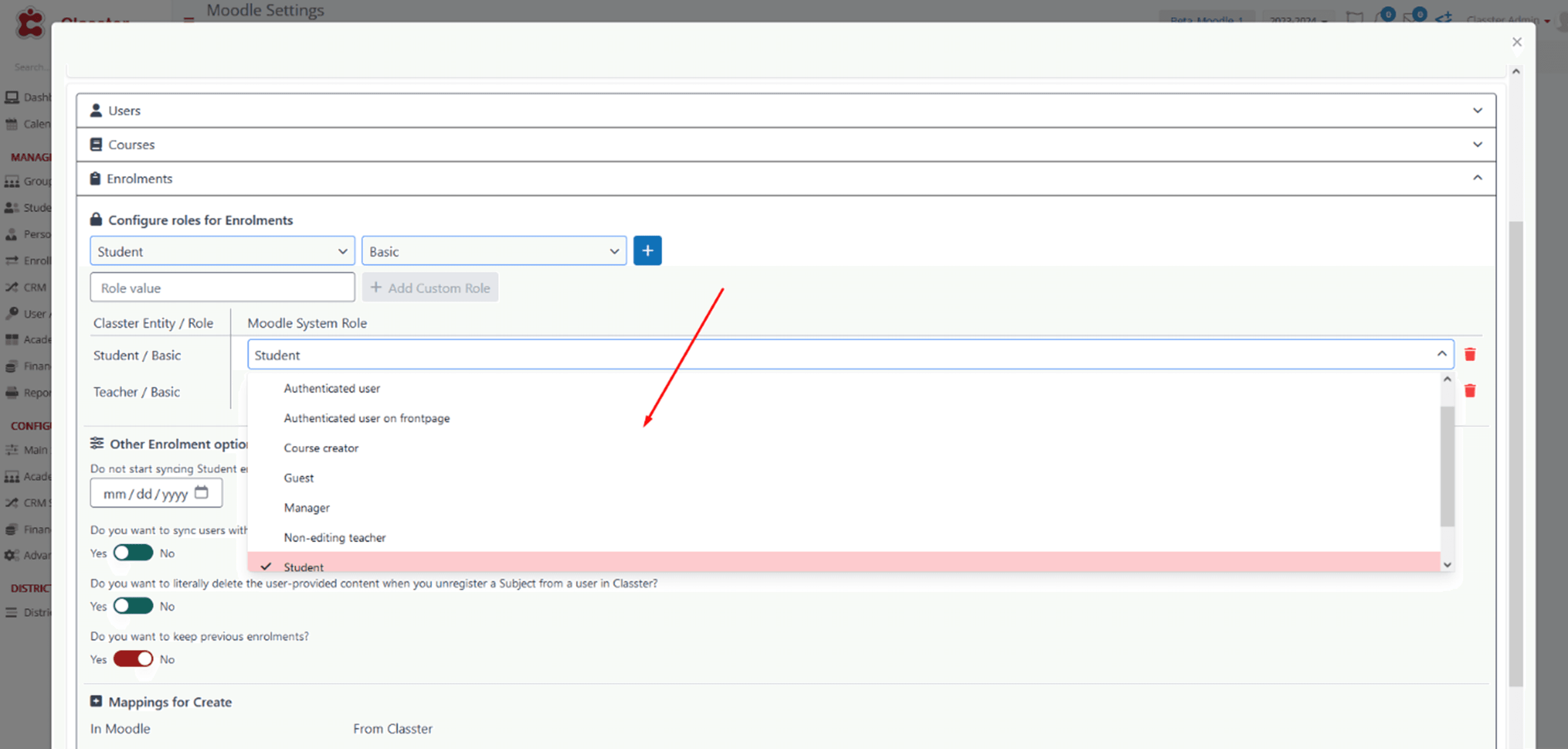Open CRM in the background sidebar
The width and height of the screenshot is (1568, 749).
pyautogui.click(x=27, y=287)
